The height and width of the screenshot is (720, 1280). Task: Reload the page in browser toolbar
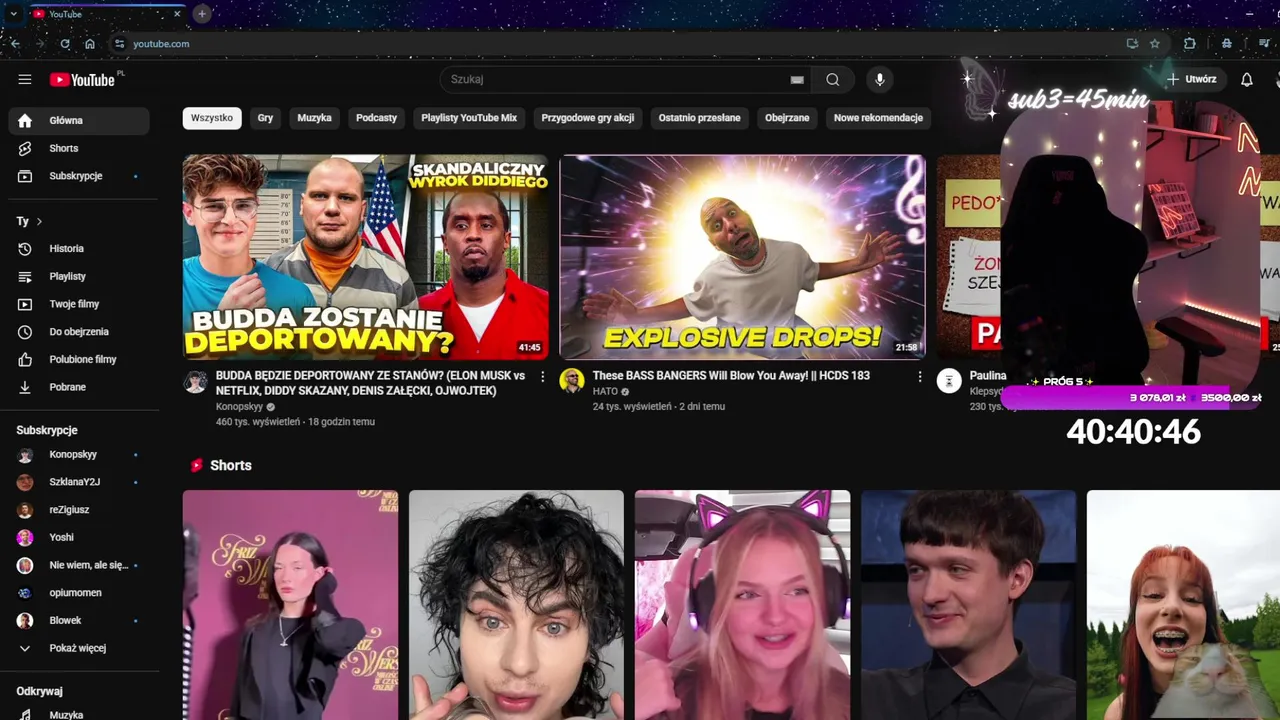click(x=65, y=44)
